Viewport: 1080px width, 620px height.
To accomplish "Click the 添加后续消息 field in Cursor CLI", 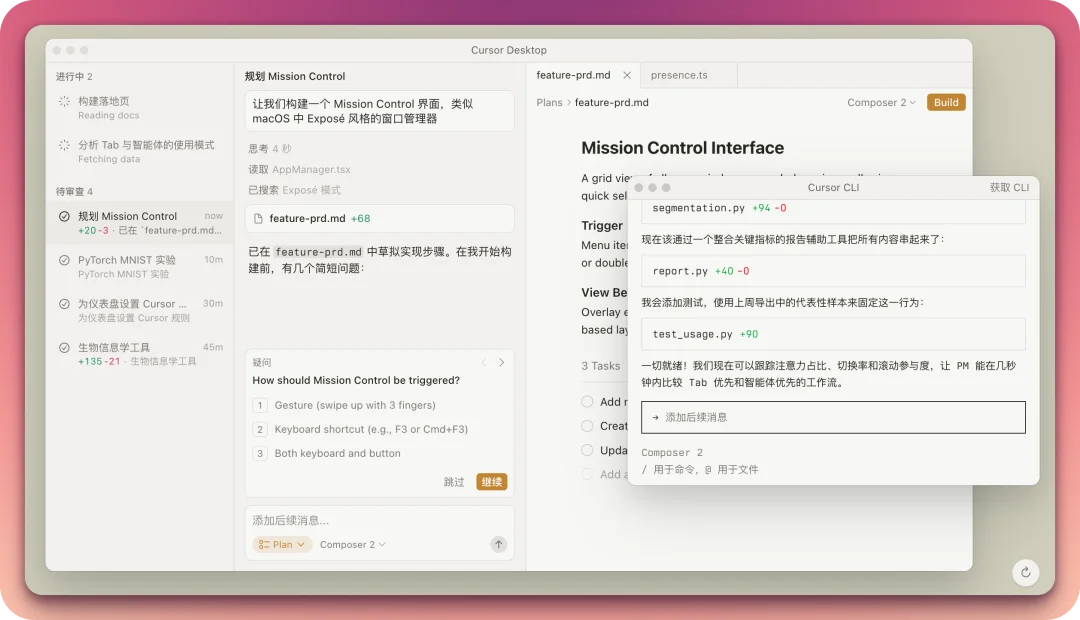I will 833,417.
